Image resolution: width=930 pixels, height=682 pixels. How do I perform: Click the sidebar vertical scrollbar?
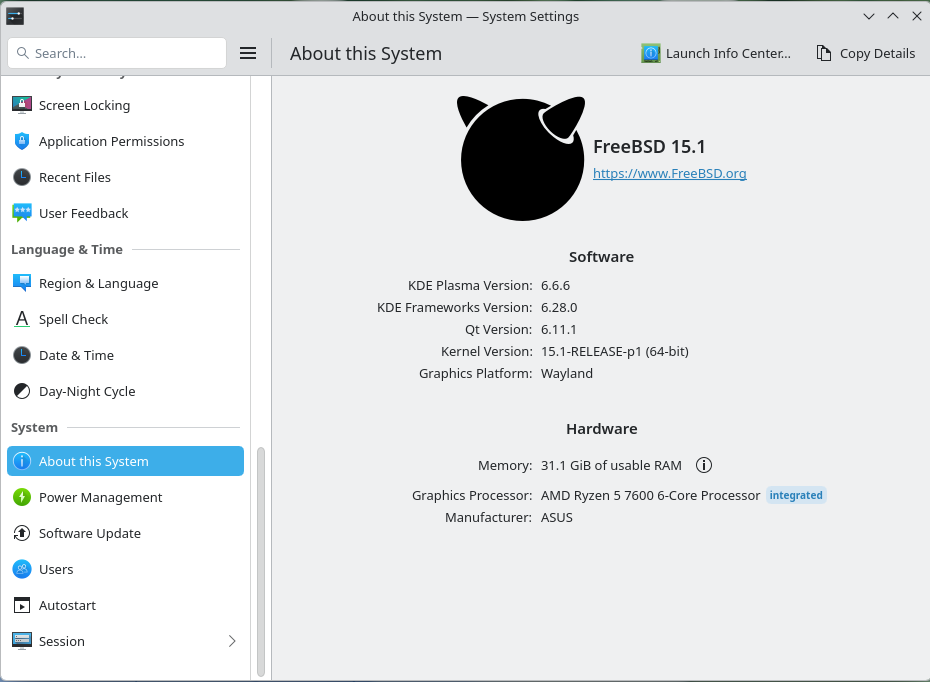click(x=260, y=562)
